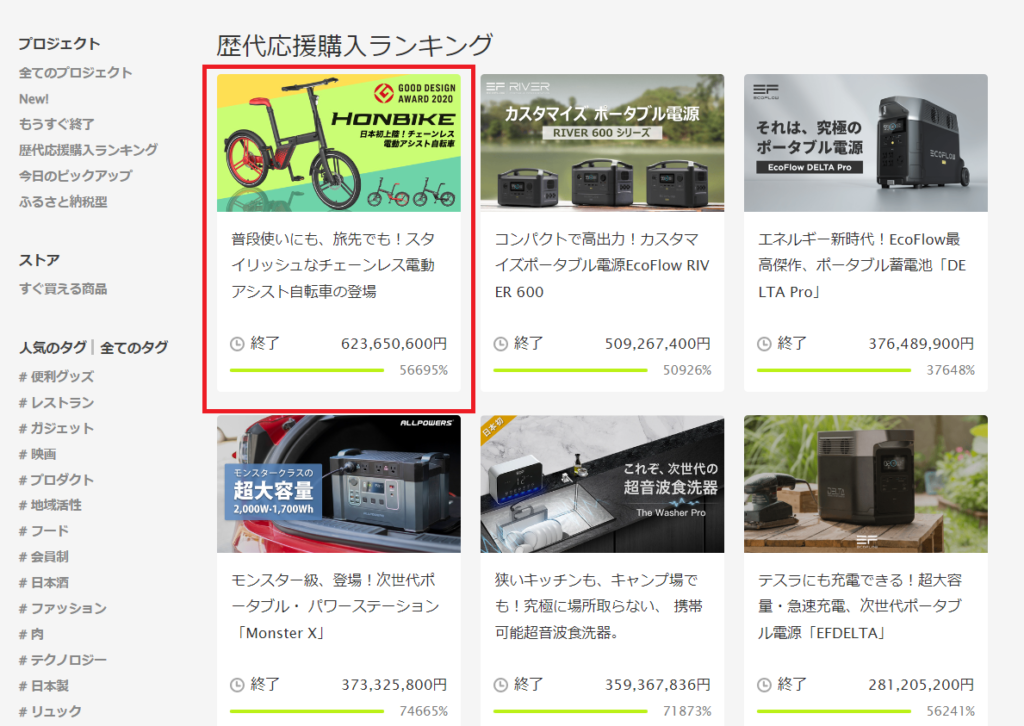This screenshot has width=1024, height=726.
Task: Open the Monster X project title
Action: coord(335,607)
